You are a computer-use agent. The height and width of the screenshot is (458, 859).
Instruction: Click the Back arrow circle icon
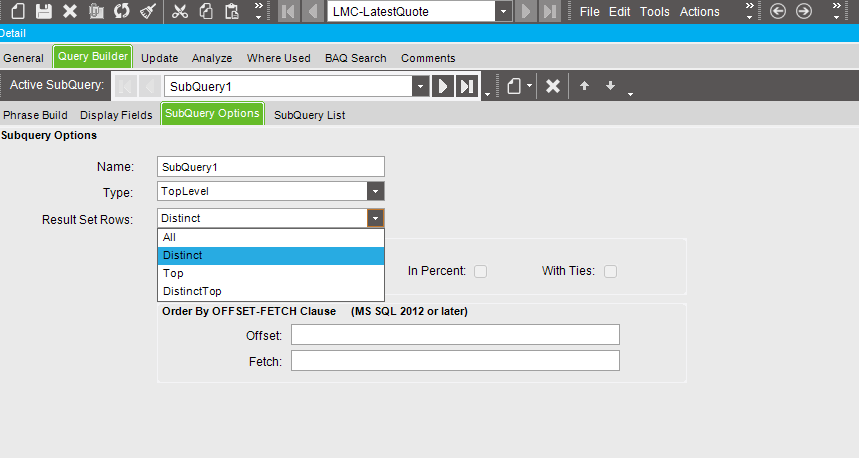pyautogui.click(x=777, y=11)
